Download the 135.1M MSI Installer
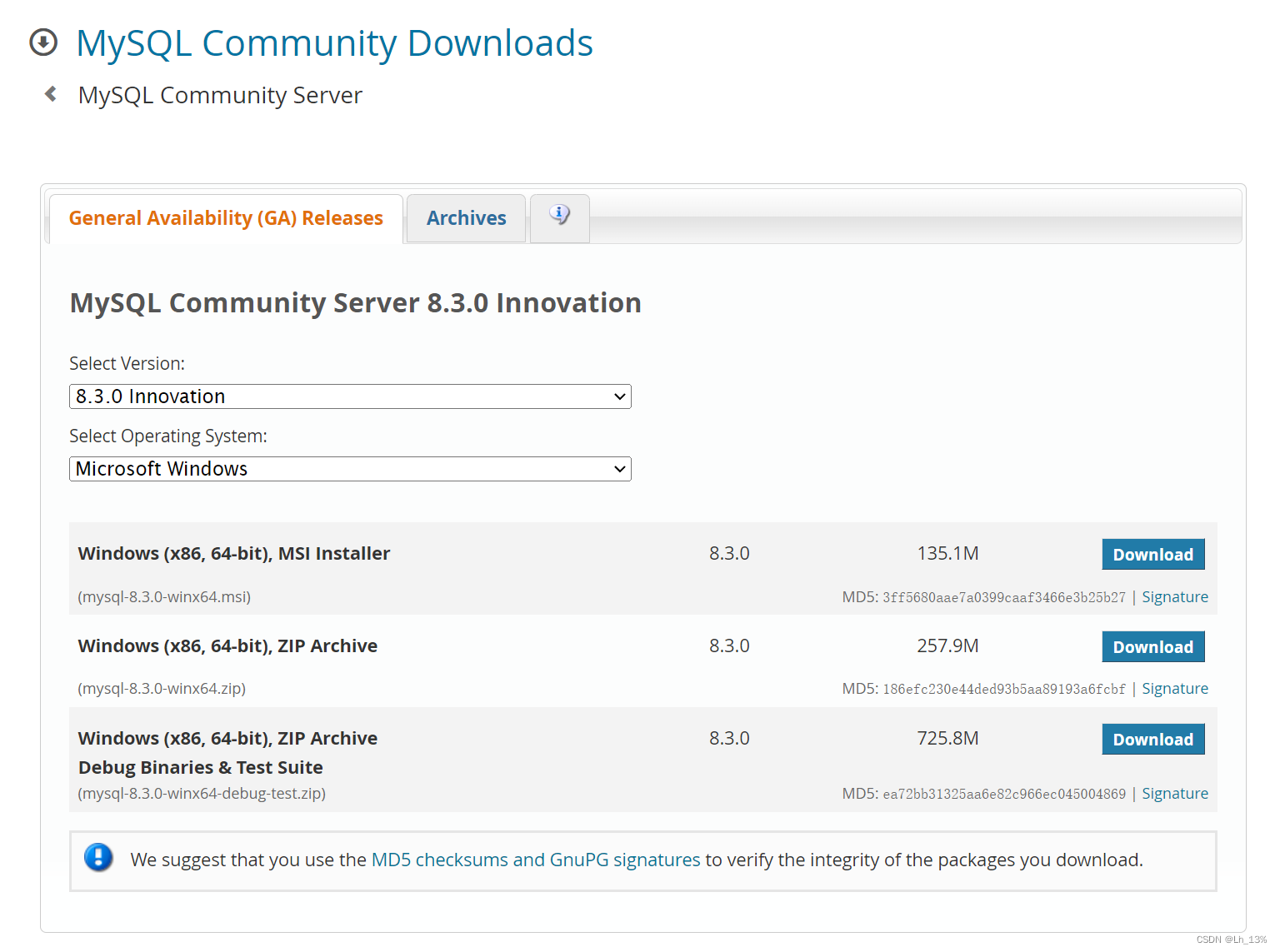 (1153, 555)
